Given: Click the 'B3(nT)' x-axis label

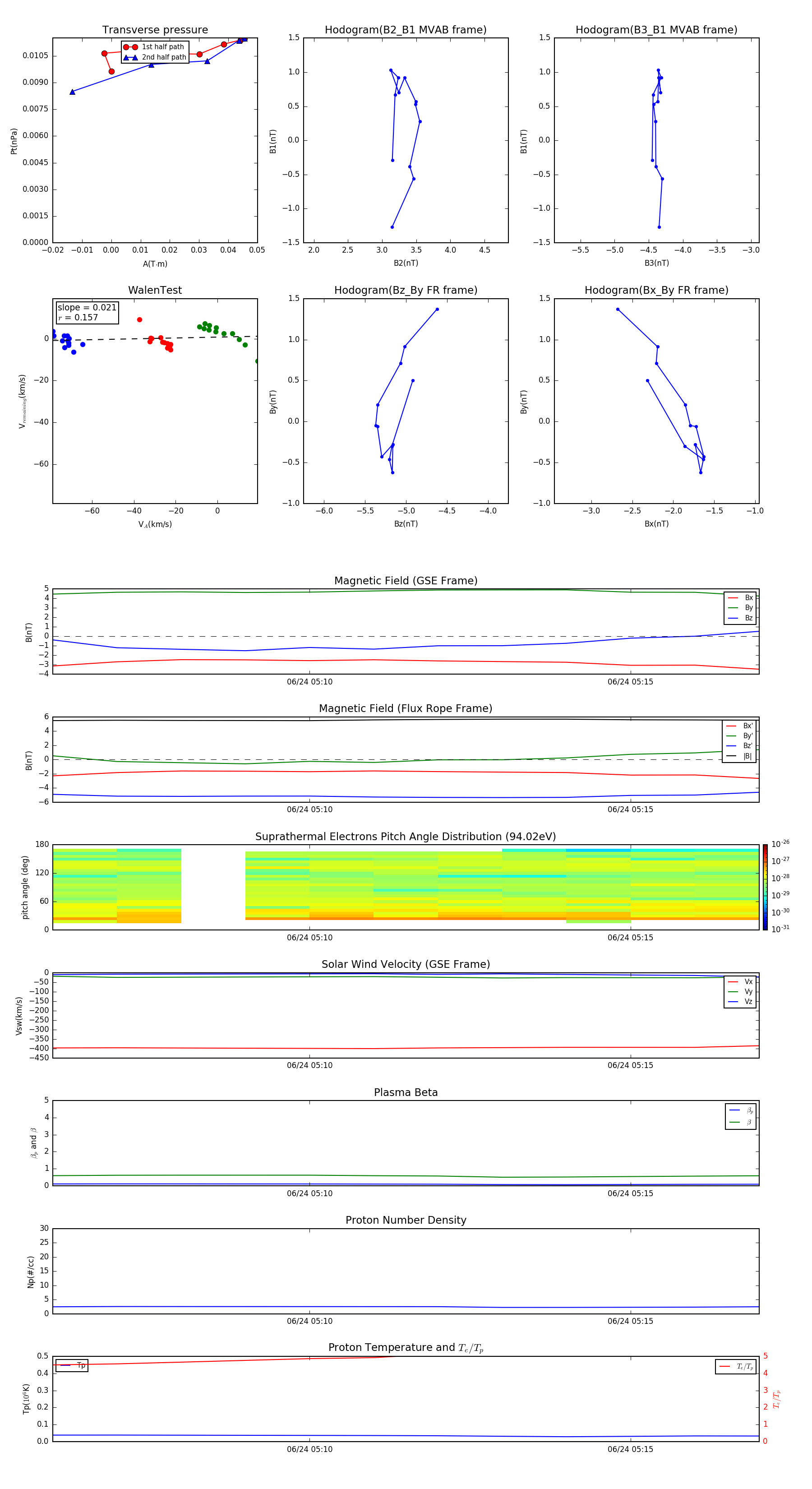Looking at the screenshot, I should point(656,263).
